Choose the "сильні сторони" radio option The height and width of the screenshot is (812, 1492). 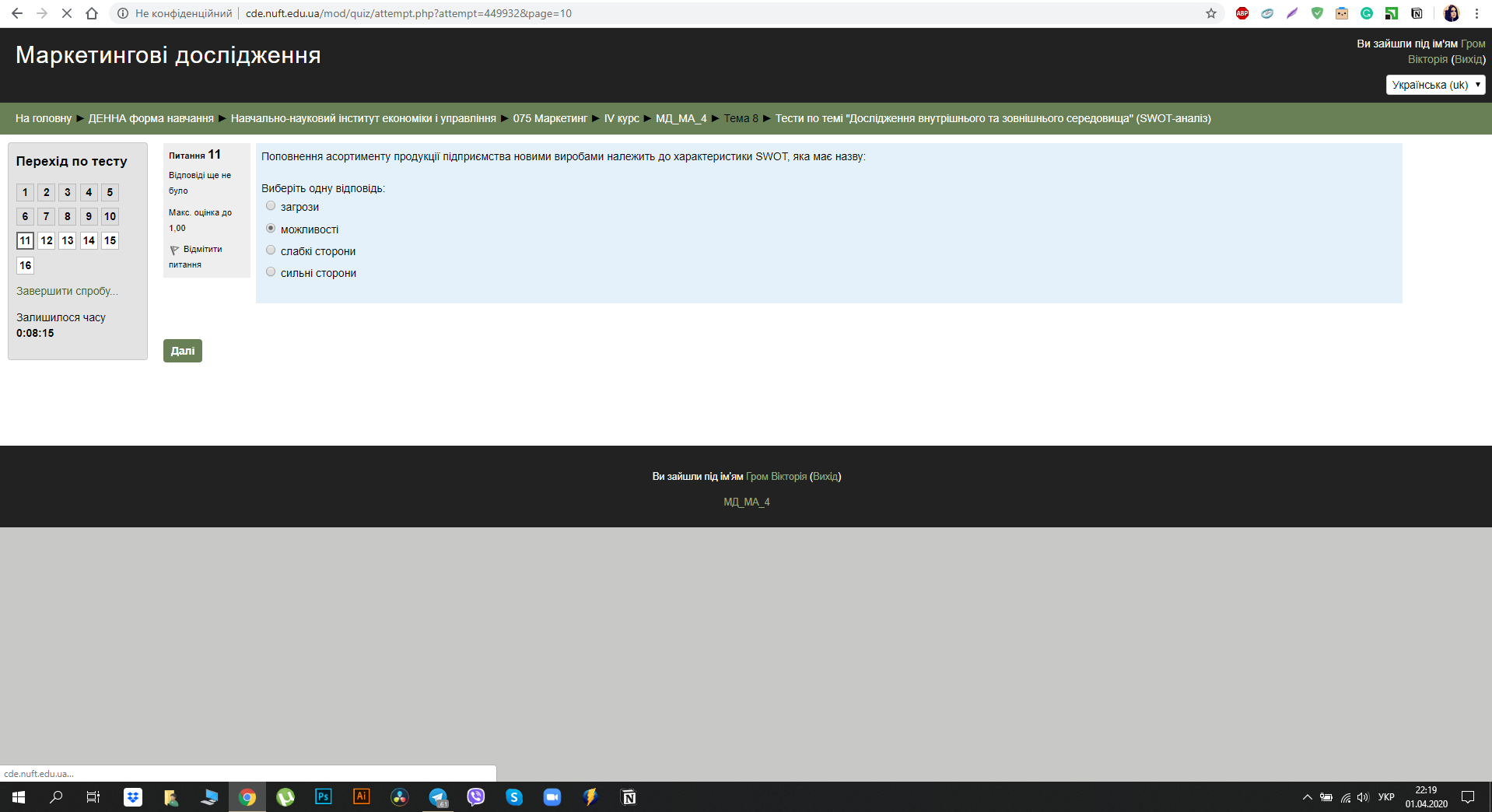pos(271,272)
